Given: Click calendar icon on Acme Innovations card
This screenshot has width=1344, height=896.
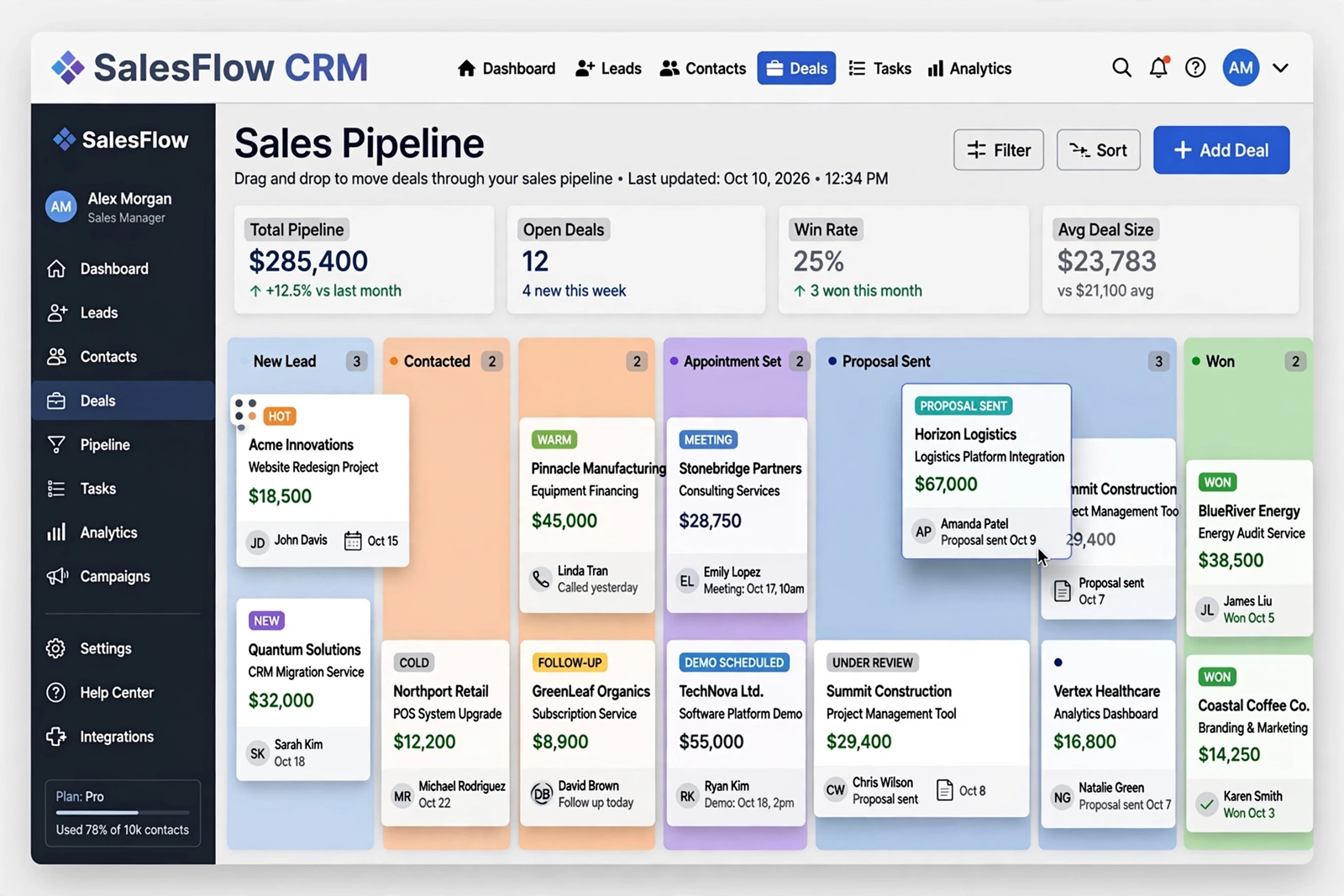Looking at the screenshot, I should [353, 541].
